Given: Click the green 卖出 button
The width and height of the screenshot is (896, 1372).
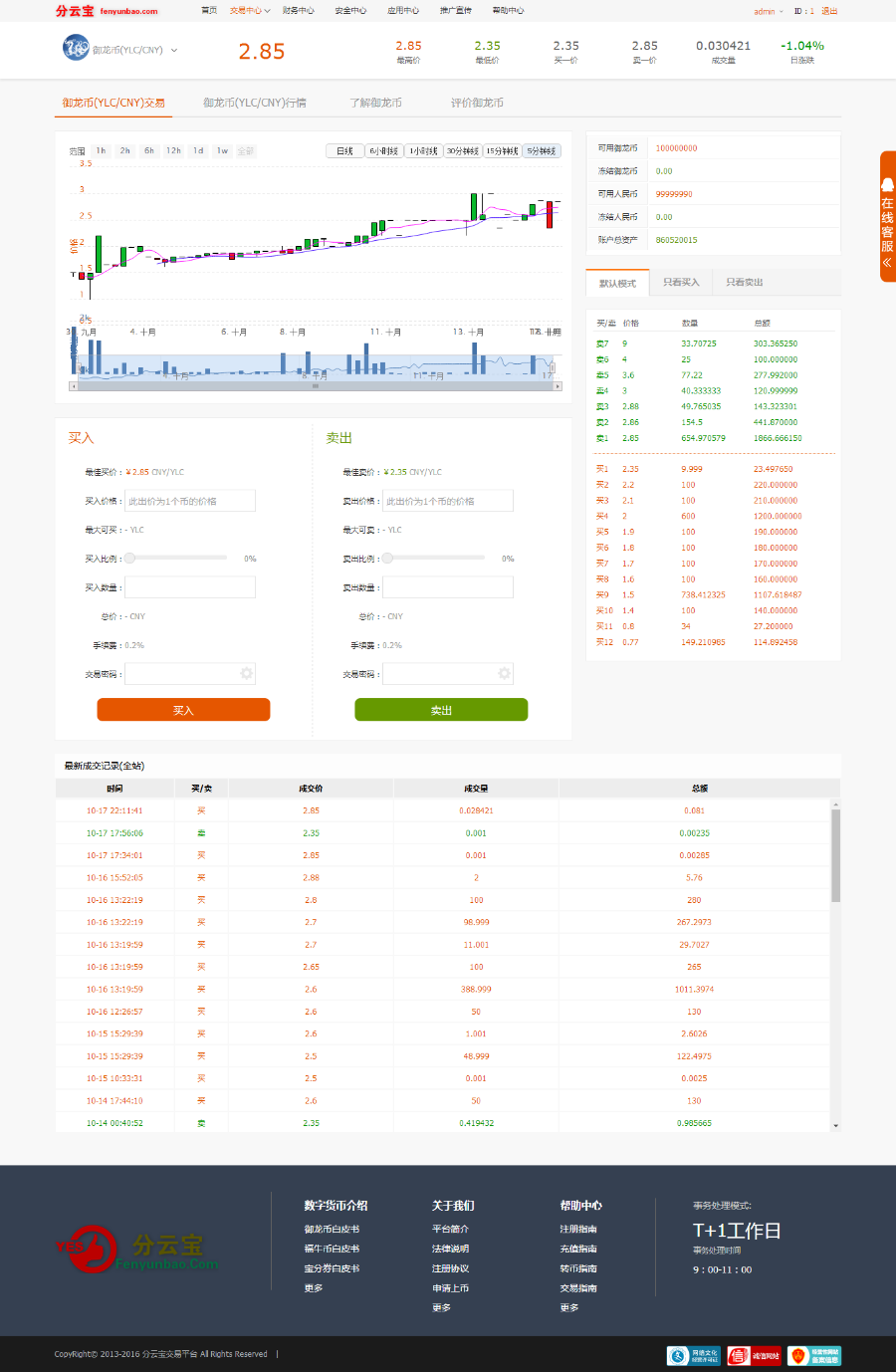Looking at the screenshot, I should (x=441, y=710).
